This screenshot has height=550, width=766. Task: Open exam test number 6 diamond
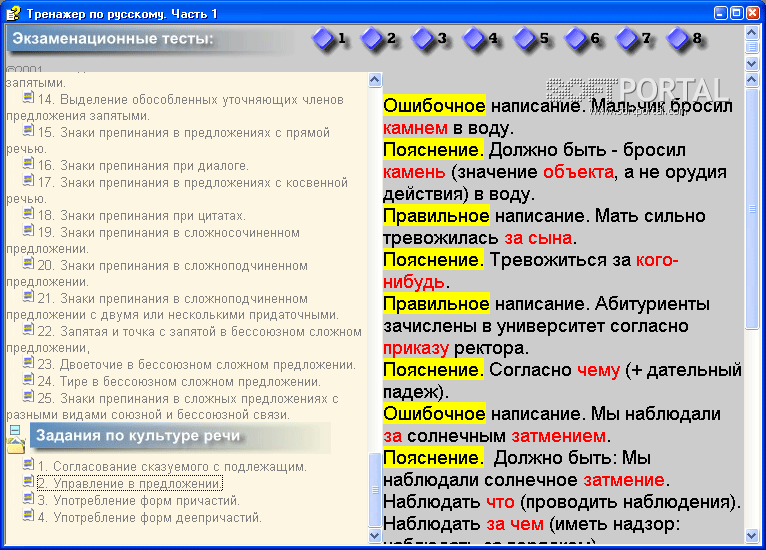click(x=577, y=39)
